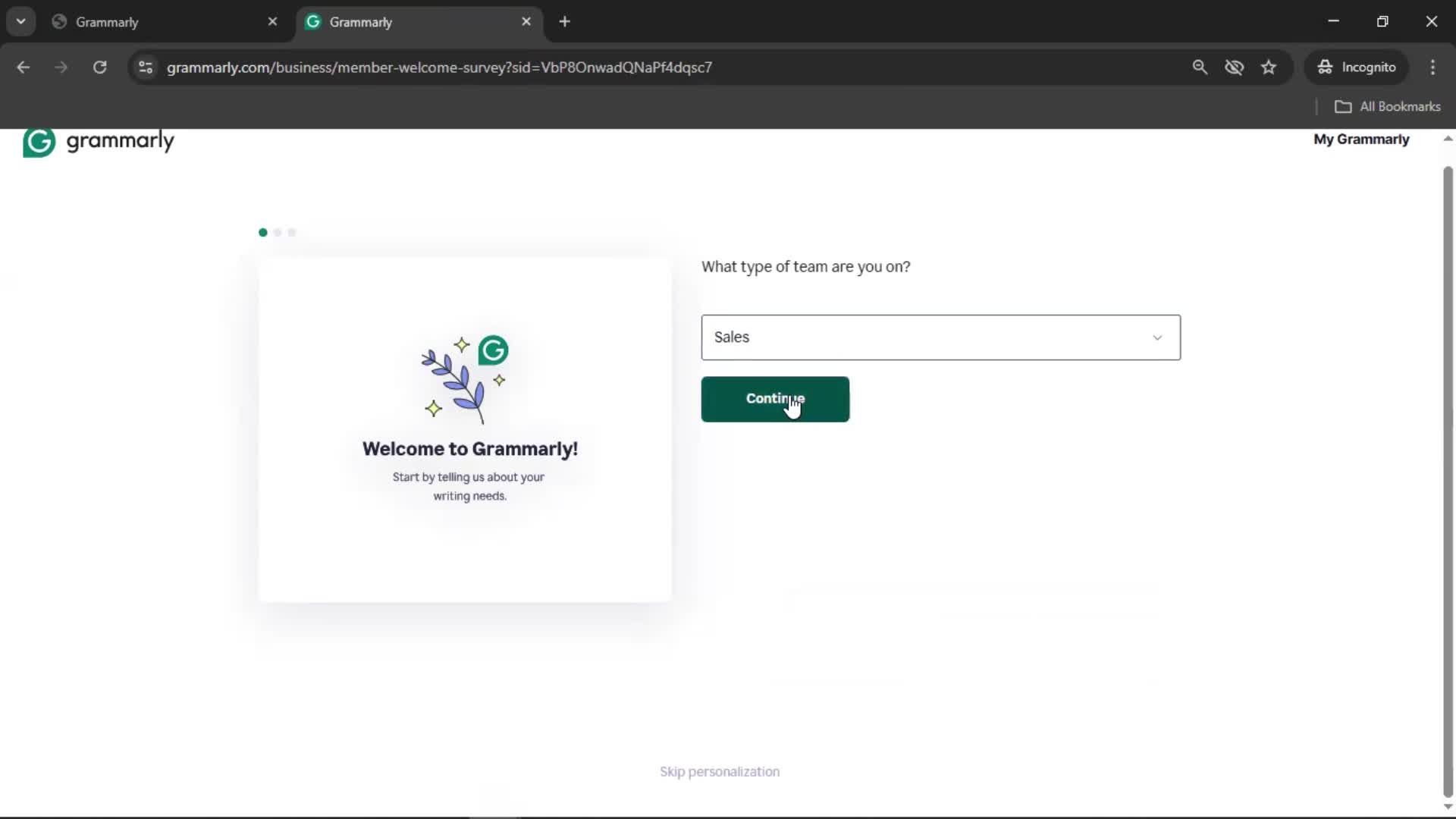Viewport: 1456px width, 819px height.
Task: Open the All Bookmarks folder
Action: point(1387,107)
